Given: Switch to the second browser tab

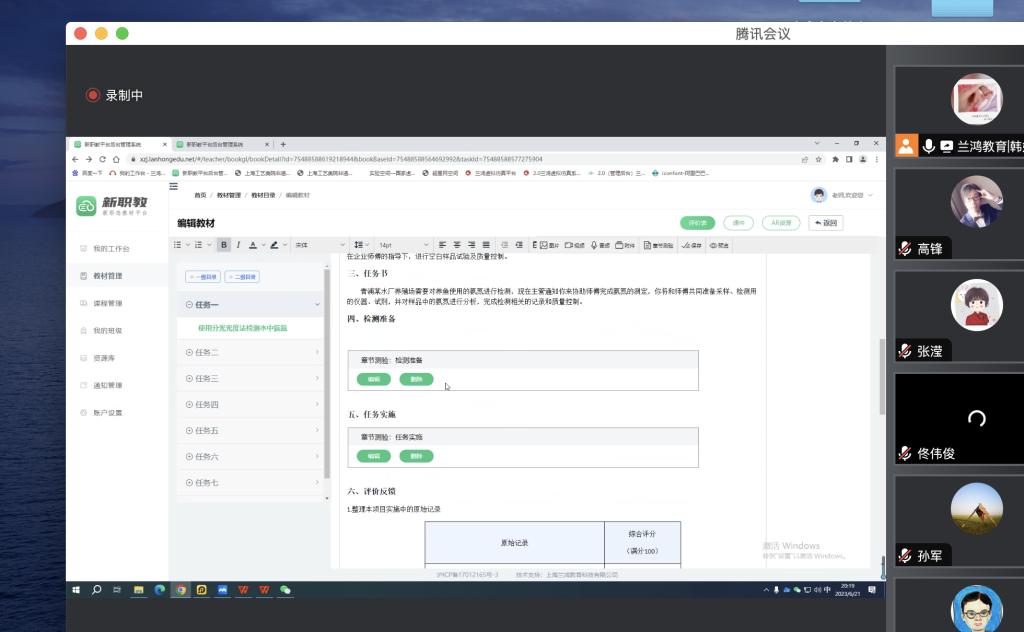Looking at the screenshot, I should 222,144.
